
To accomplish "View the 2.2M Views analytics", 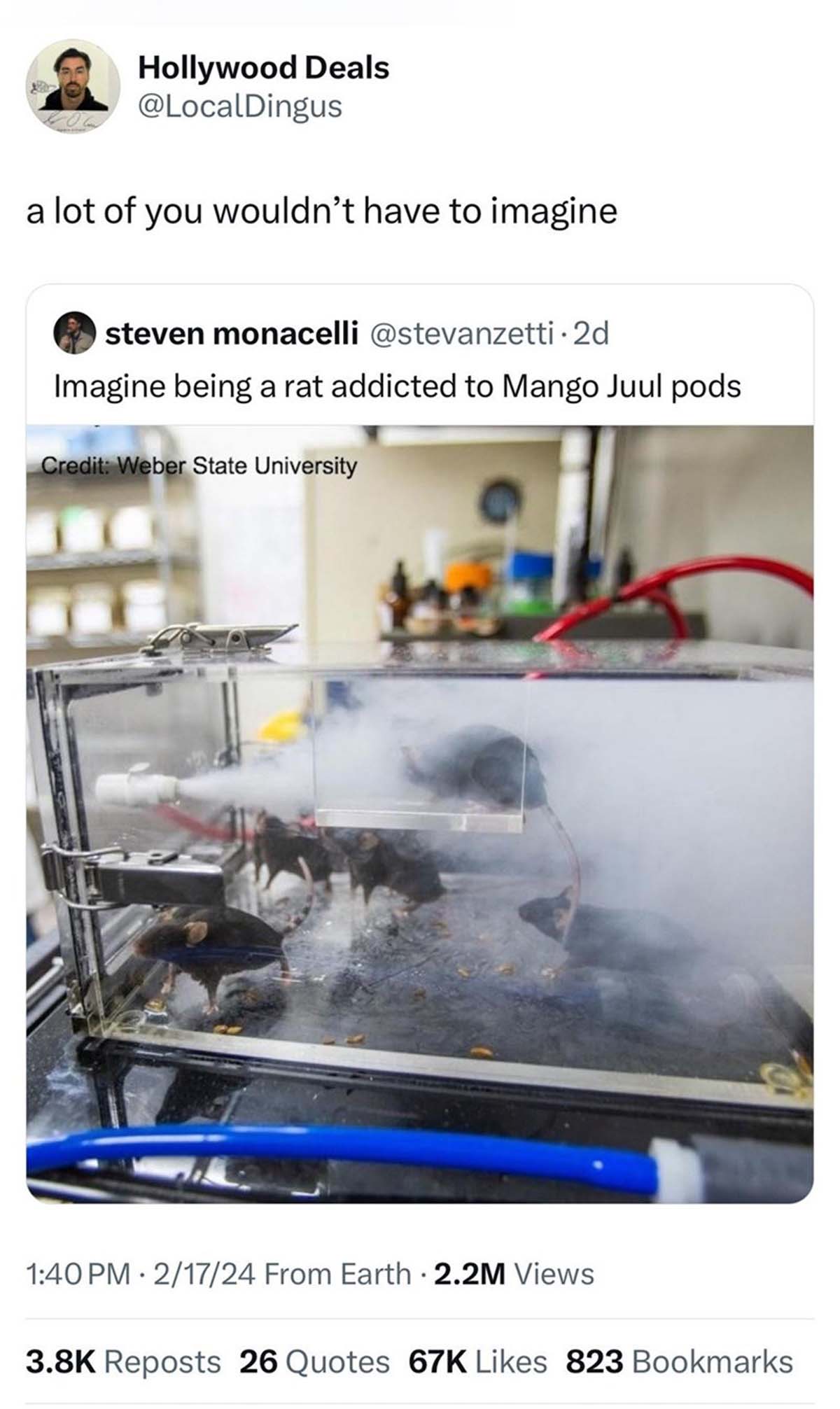I will 514,1275.
